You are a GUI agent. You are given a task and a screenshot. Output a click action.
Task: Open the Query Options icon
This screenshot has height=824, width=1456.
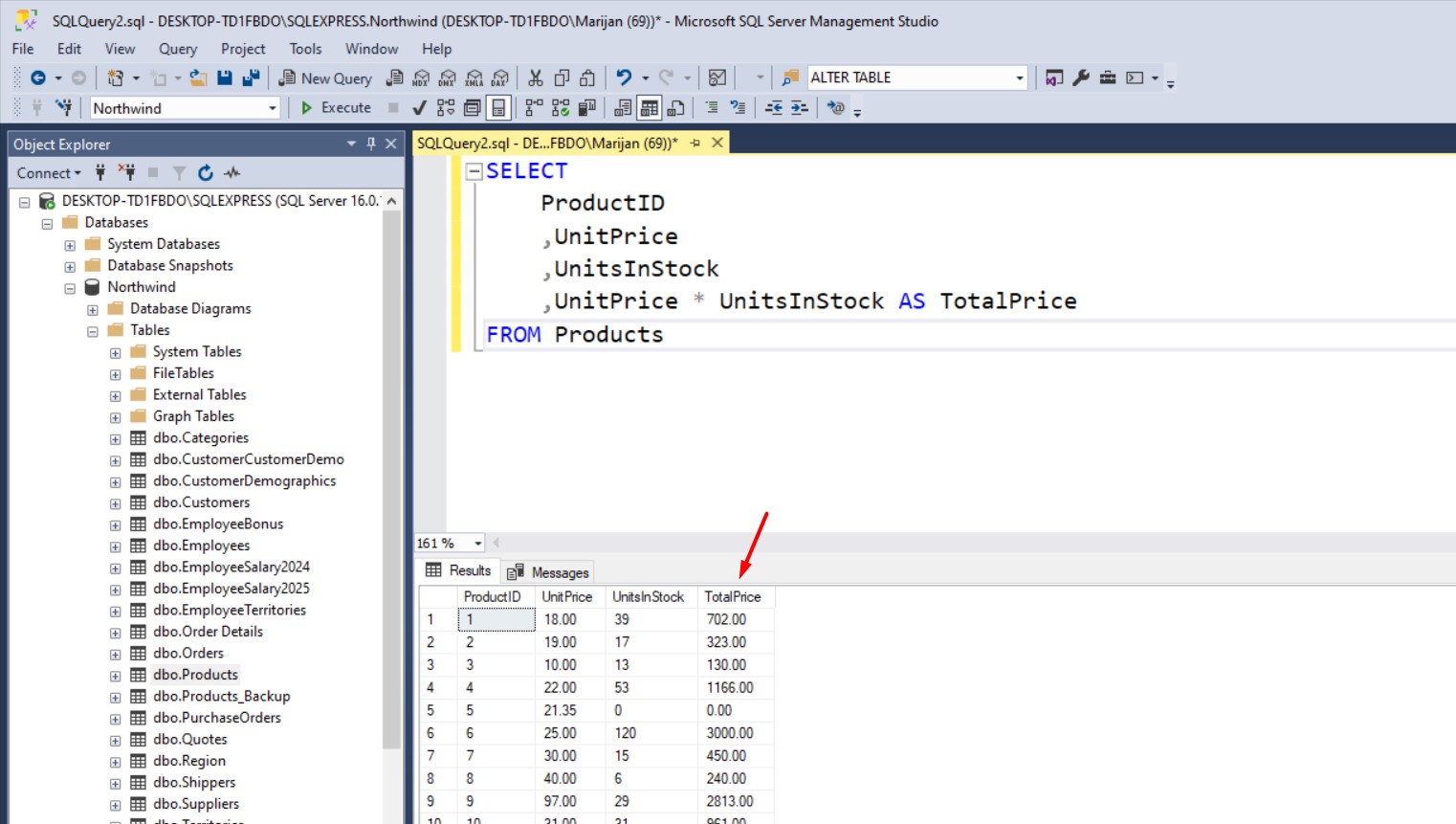tap(473, 108)
